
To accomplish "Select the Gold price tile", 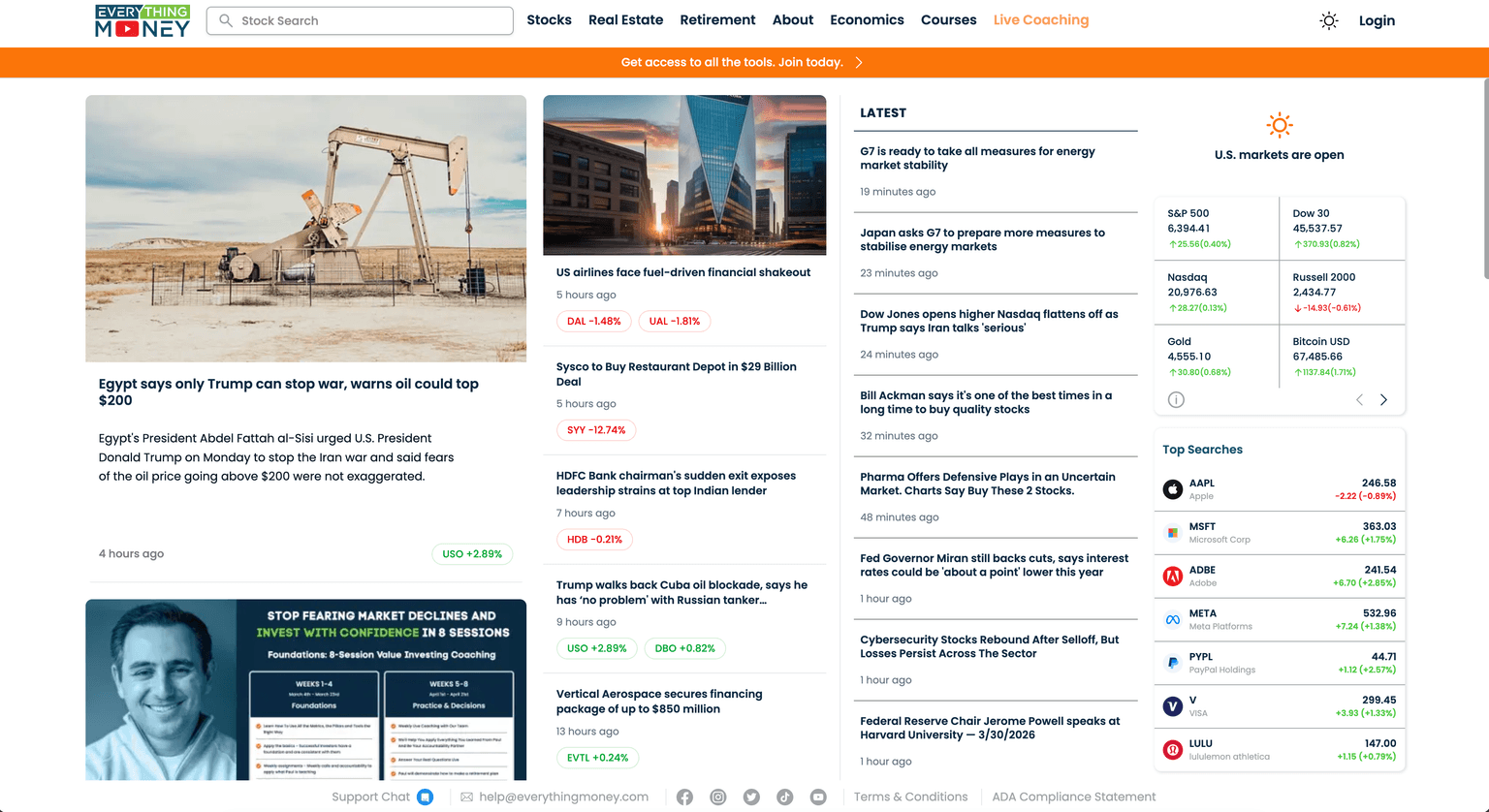I will [x=1217, y=356].
